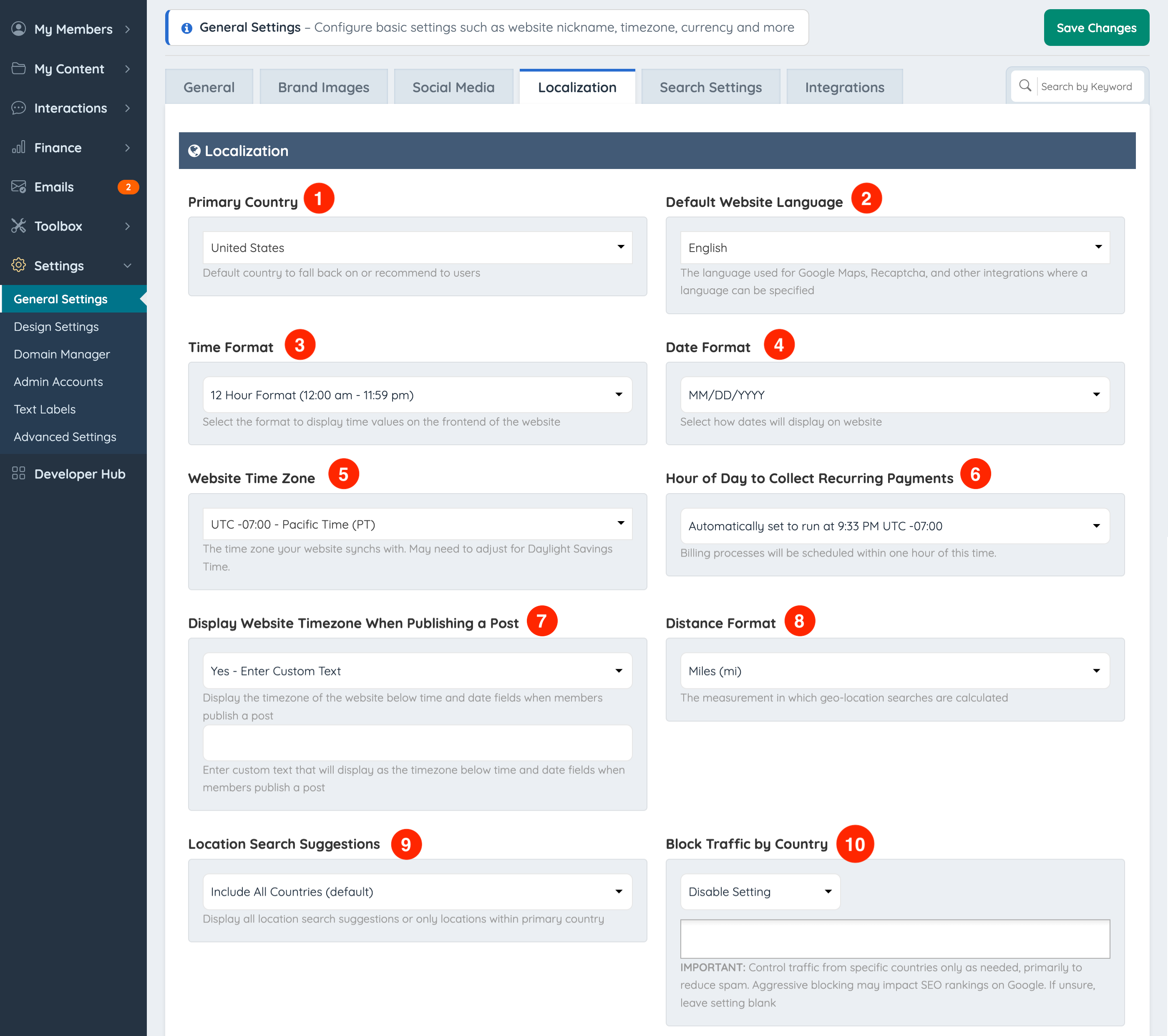Image resolution: width=1168 pixels, height=1036 pixels.
Task: Open the Distance Format dropdown
Action: pyautogui.click(x=894, y=670)
